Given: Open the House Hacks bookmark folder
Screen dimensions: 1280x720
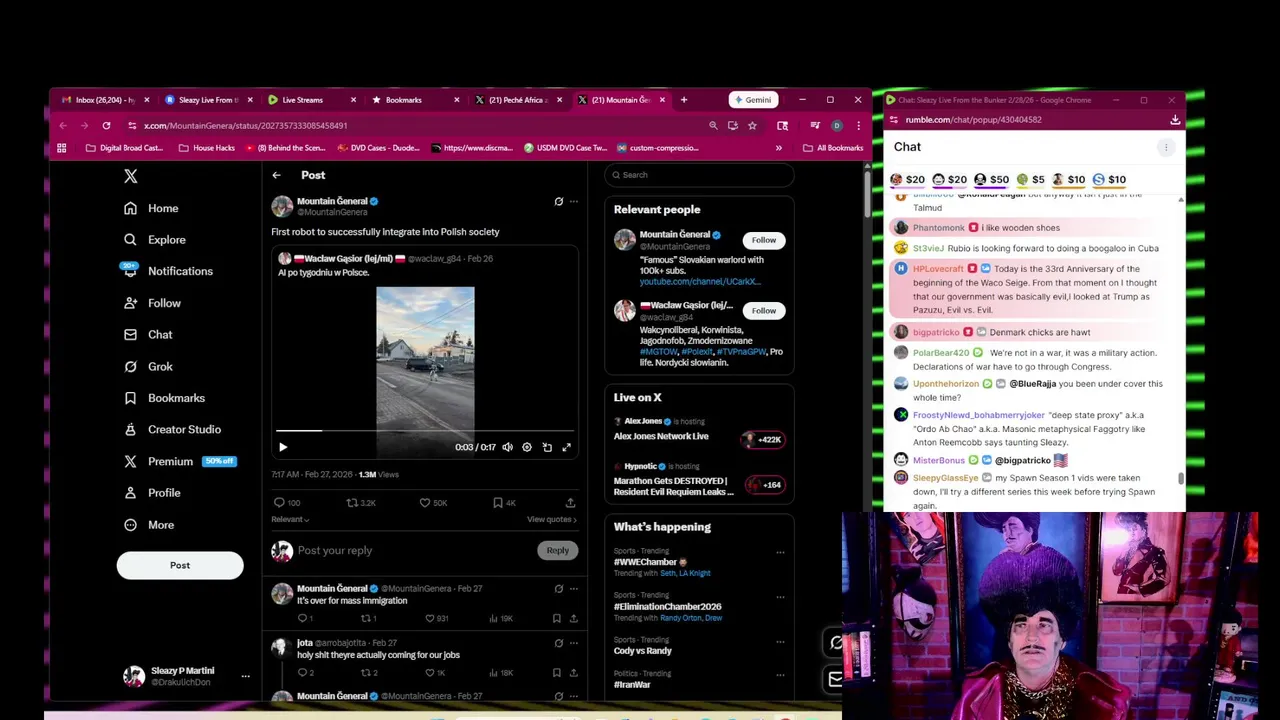Looking at the screenshot, I should (206, 148).
